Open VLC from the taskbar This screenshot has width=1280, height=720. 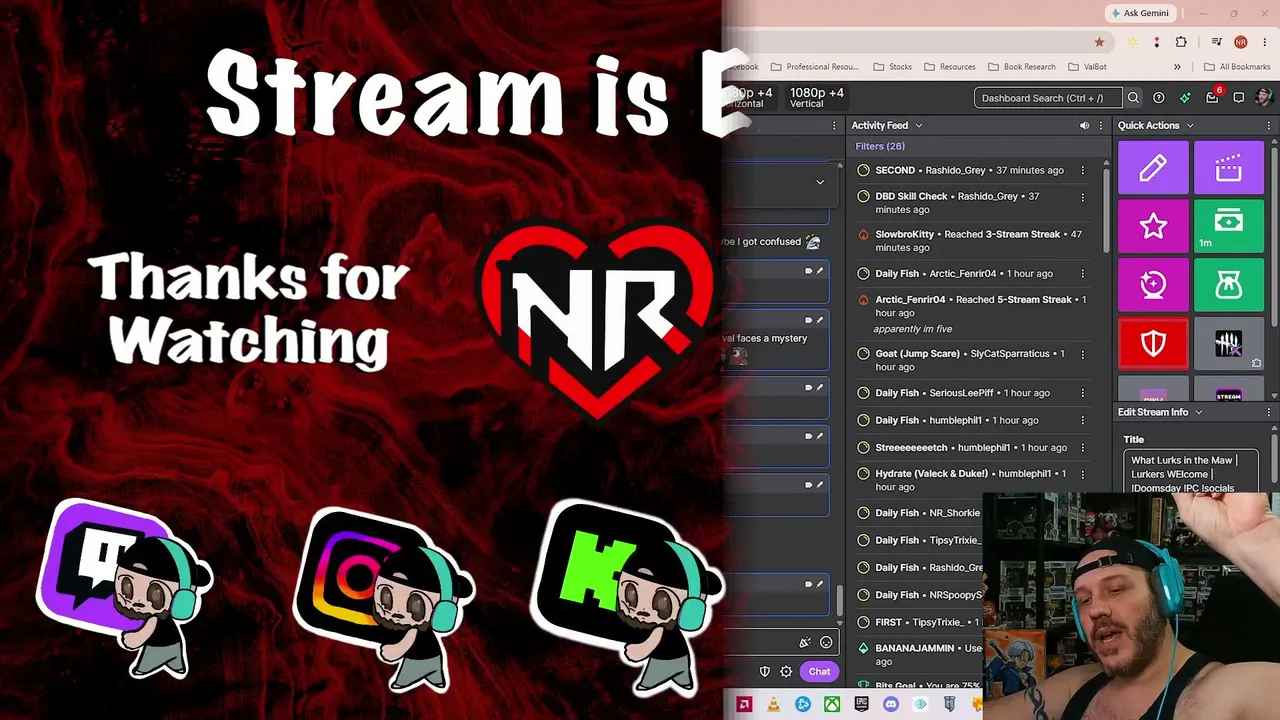coord(773,705)
